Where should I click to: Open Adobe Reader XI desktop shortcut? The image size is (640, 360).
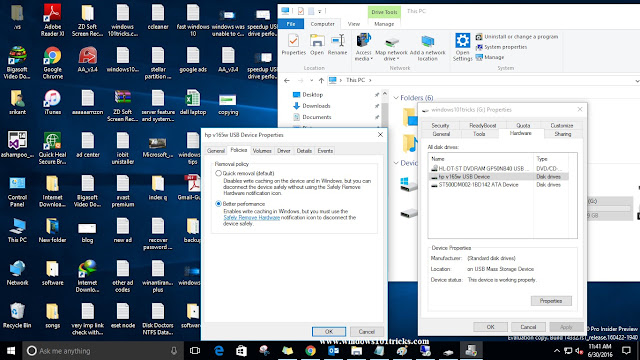(x=52, y=20)
